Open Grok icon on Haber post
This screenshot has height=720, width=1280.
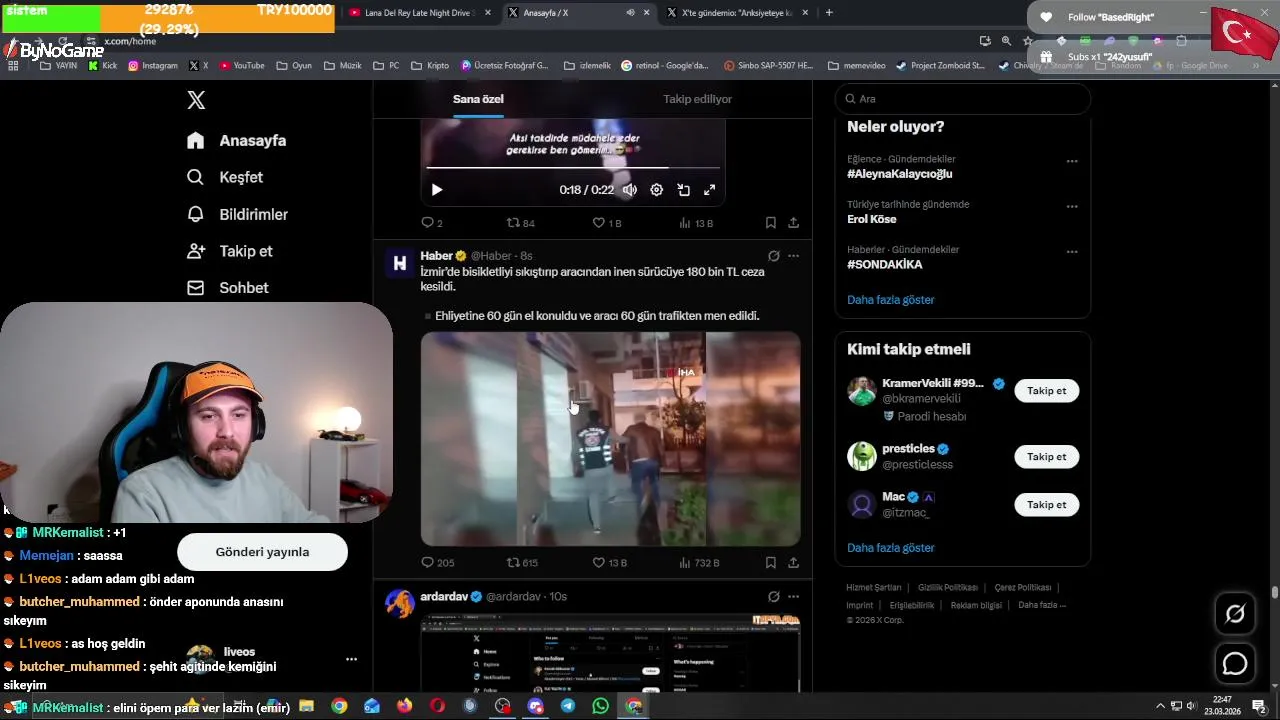(x=773, y=256)
